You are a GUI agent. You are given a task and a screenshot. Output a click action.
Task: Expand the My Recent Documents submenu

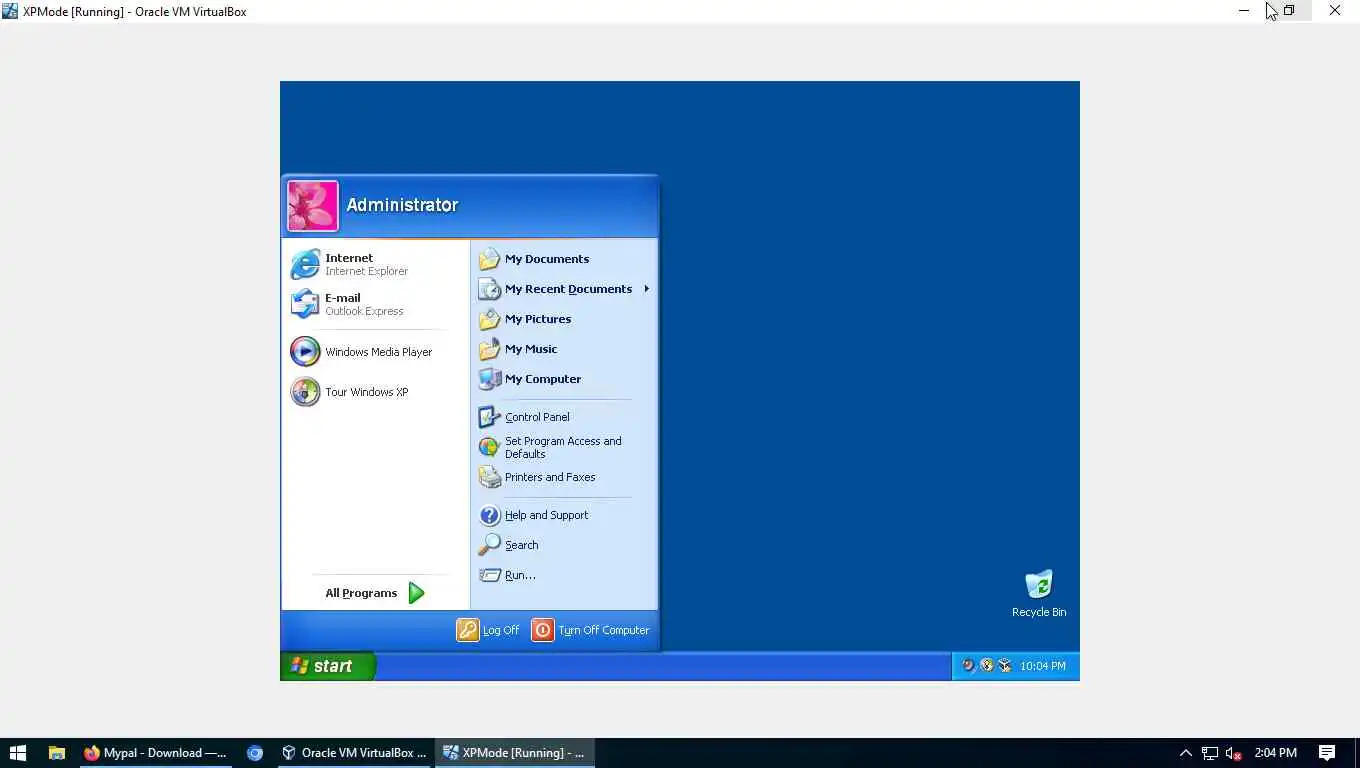coord(565,289)
